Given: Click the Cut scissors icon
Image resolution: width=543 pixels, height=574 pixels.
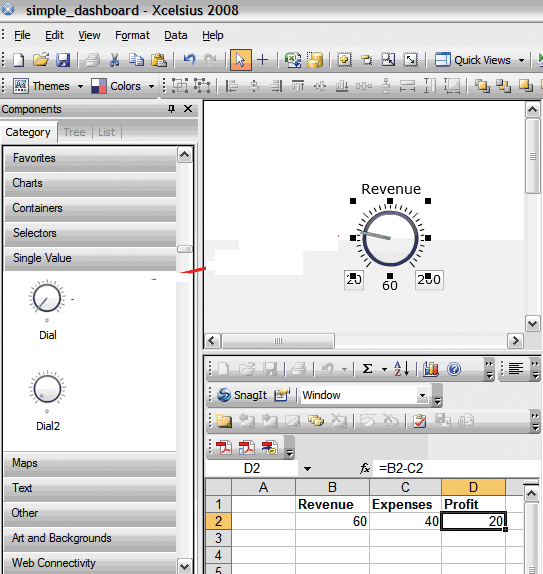Looking at the screenshot, I should pos(115,60).
